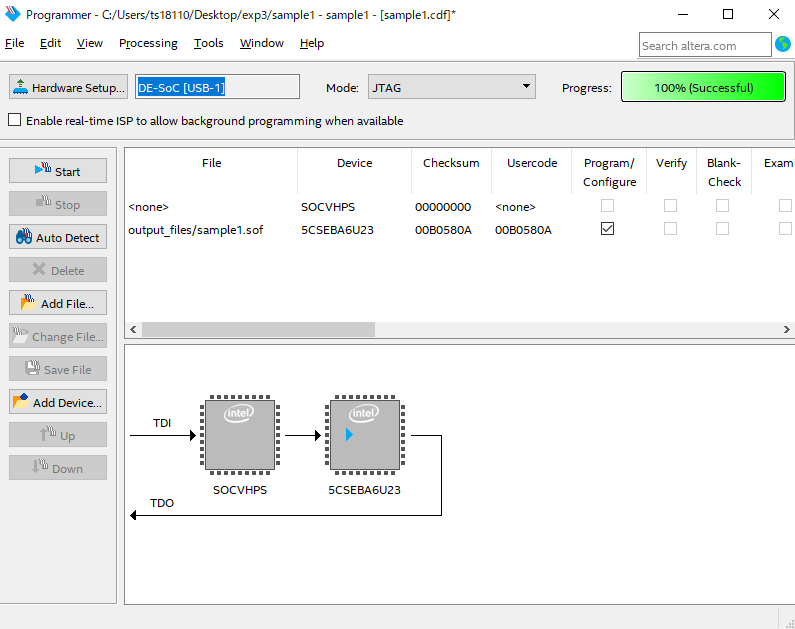This screenshot has height=629, width=795.
Task: Click the 100% (Successful) progress bar
Action: coord(703,87)
